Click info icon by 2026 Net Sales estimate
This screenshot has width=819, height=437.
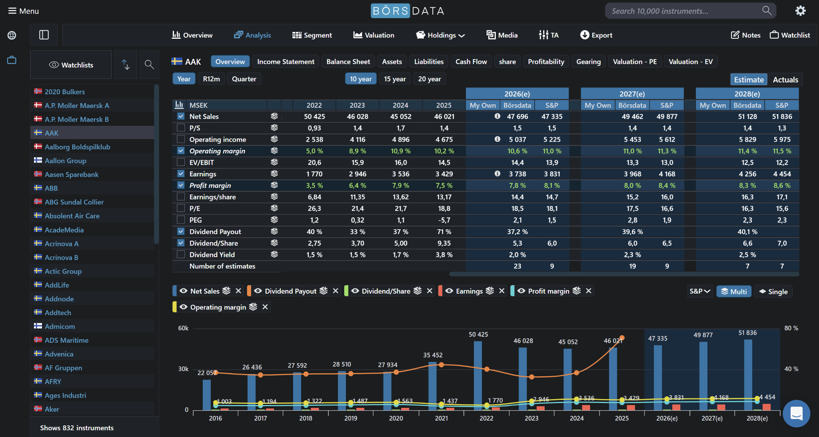pos(498,116)
